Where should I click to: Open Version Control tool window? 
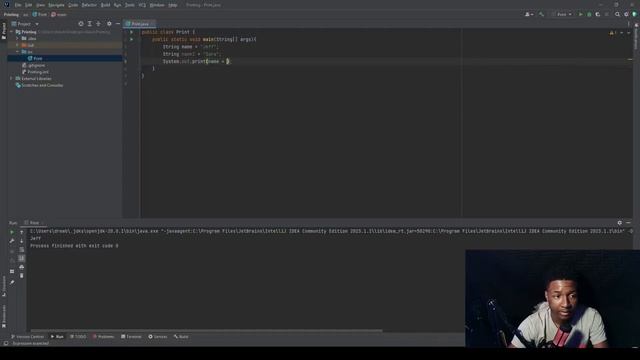(x=27, y=337)
